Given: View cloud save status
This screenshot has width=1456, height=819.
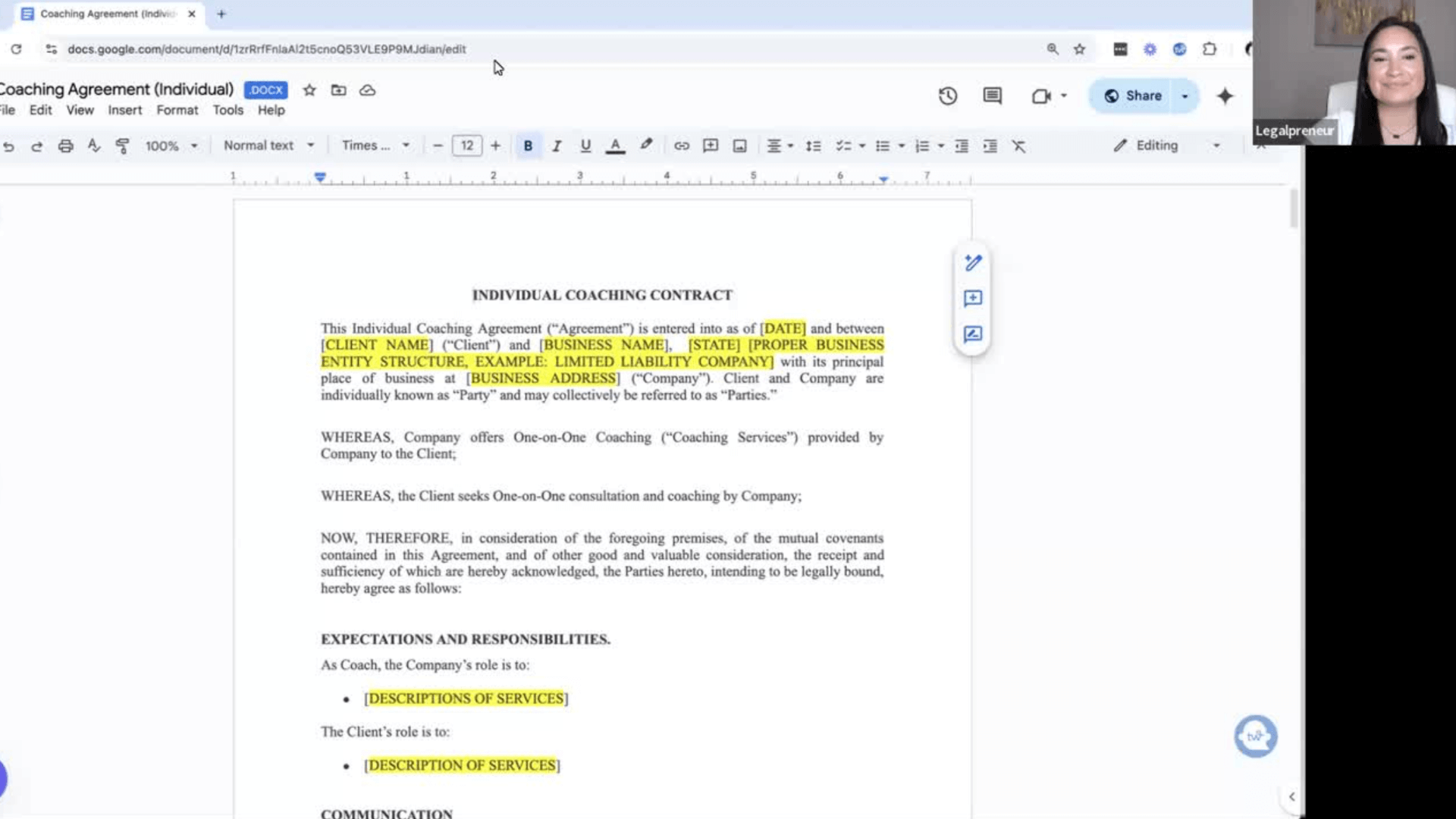Looking at the screenshot, I should click(x=368, y=90).
